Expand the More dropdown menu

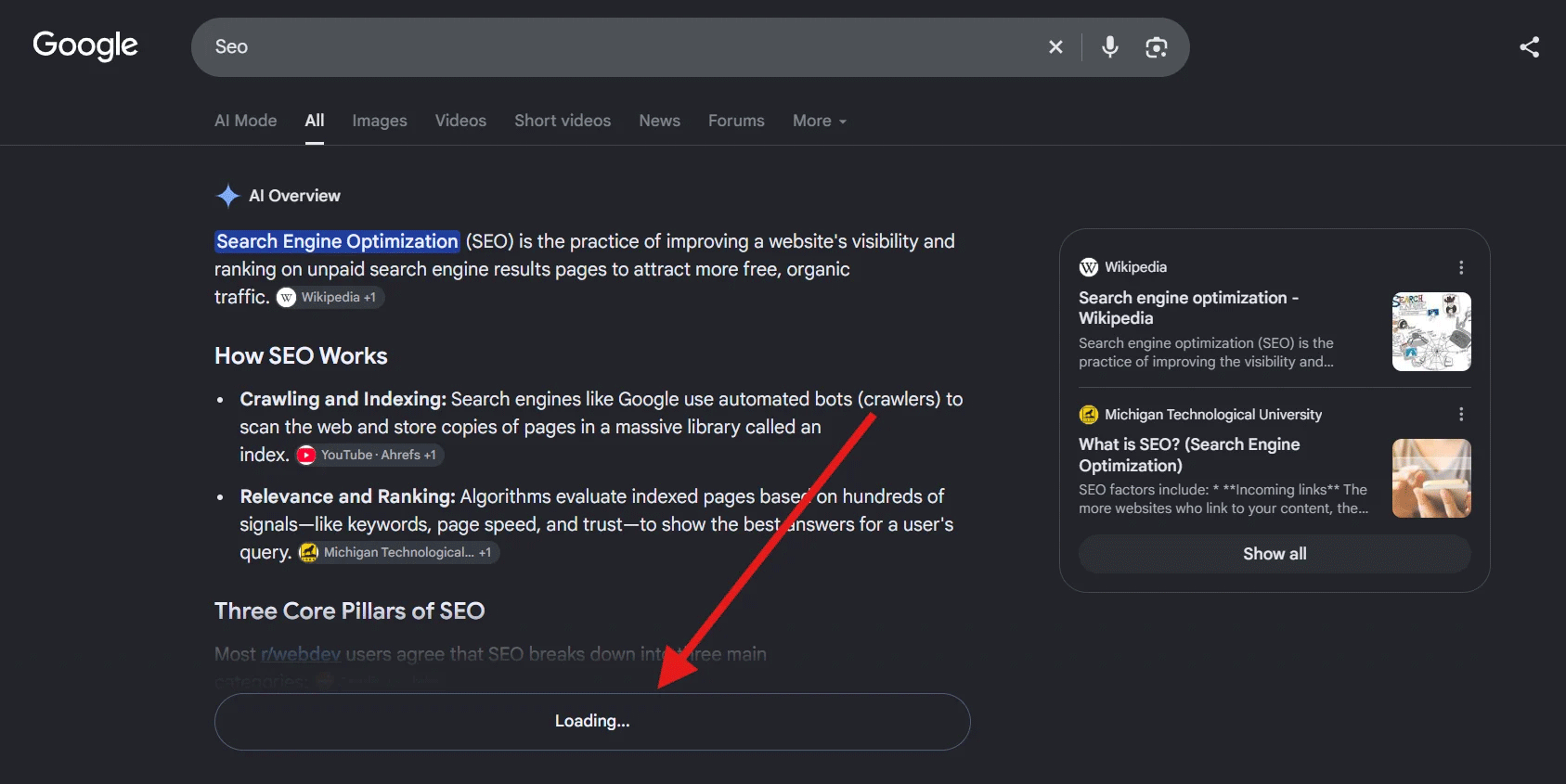[x=820, y=121]
